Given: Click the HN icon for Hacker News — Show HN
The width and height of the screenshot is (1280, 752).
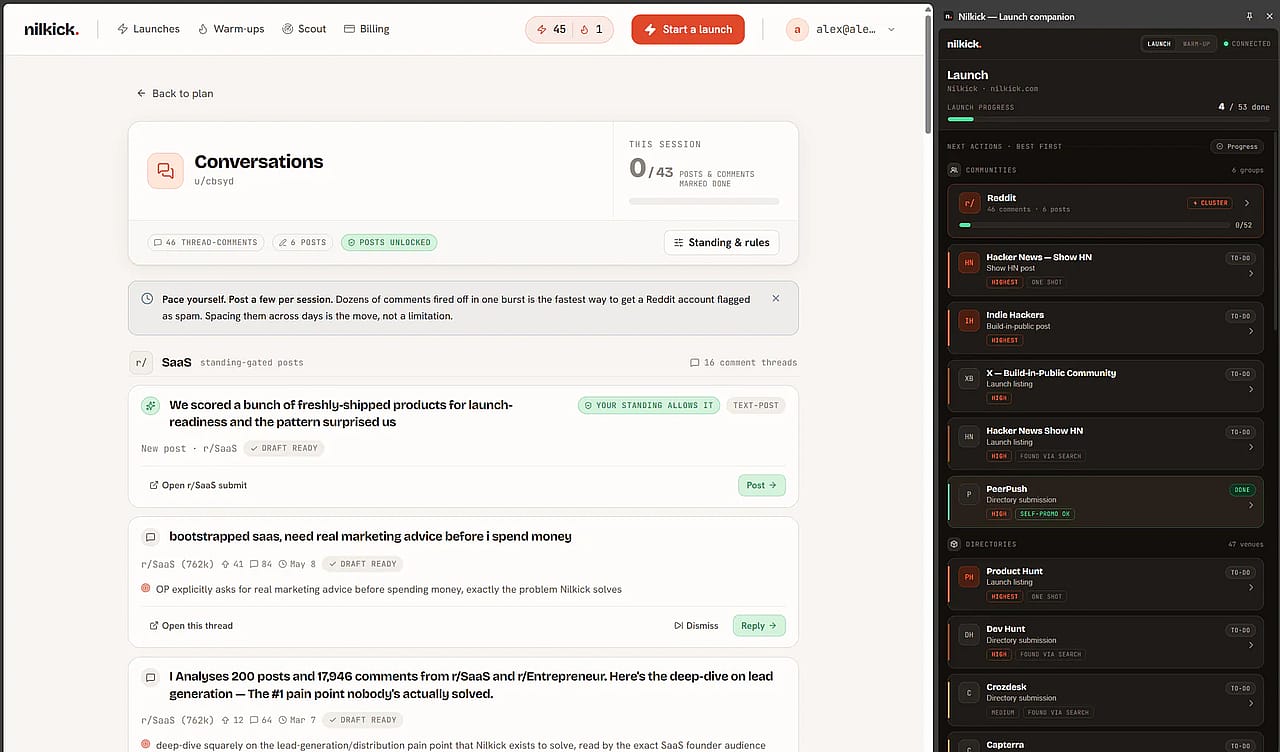Looking at the screenshot, I should 969,263.
